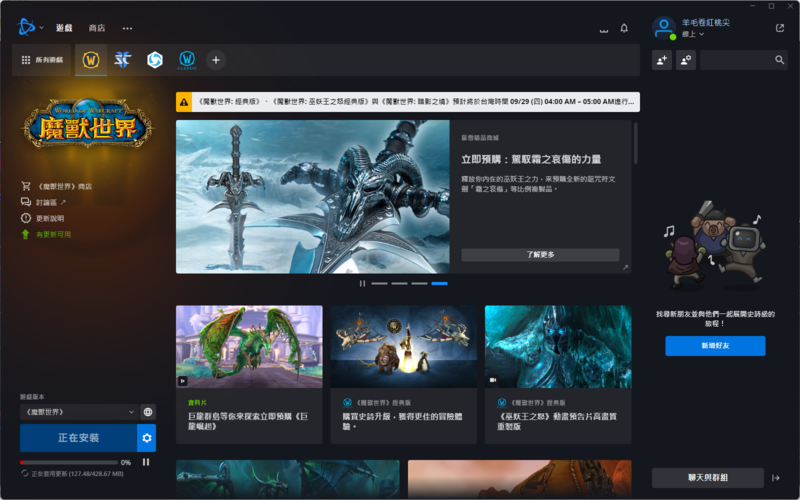The height and width of the screenshot is (500, 800).
Task: Open the 巨龍群島 dragon news card
Action: point(249,374)
